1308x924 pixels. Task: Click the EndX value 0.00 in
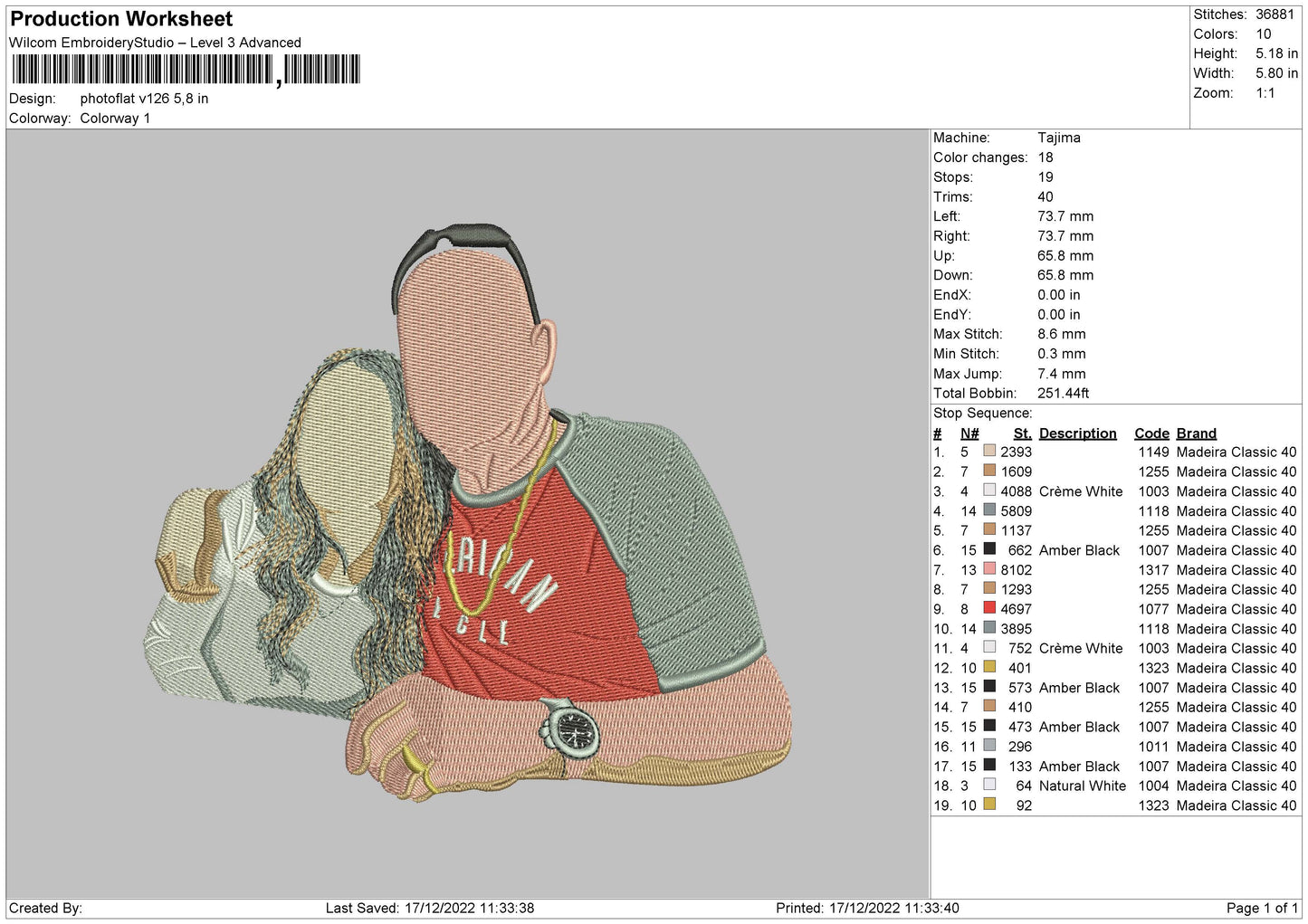[1058, 295]
